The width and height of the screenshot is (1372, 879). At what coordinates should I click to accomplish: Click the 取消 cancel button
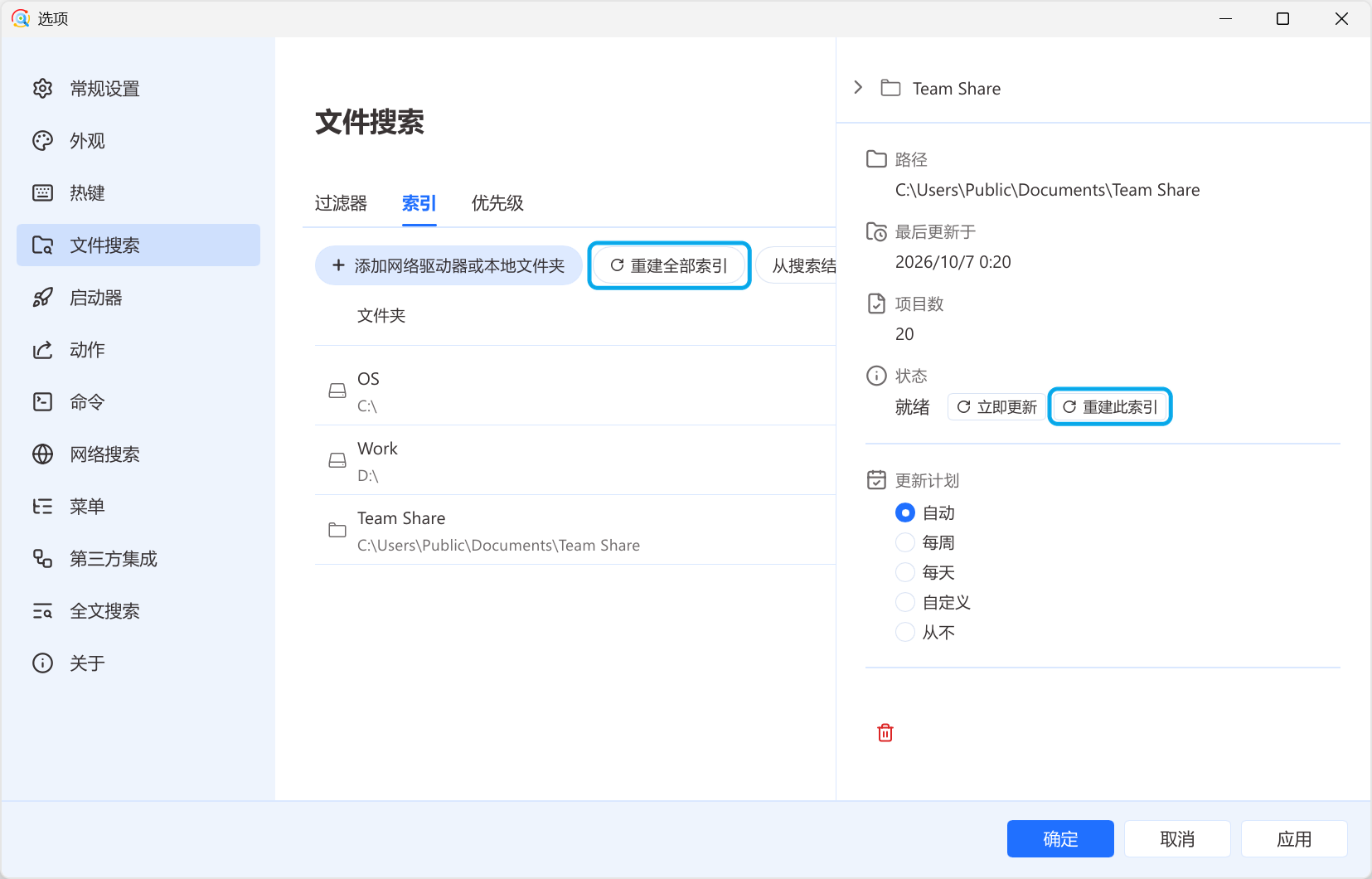1177,839
